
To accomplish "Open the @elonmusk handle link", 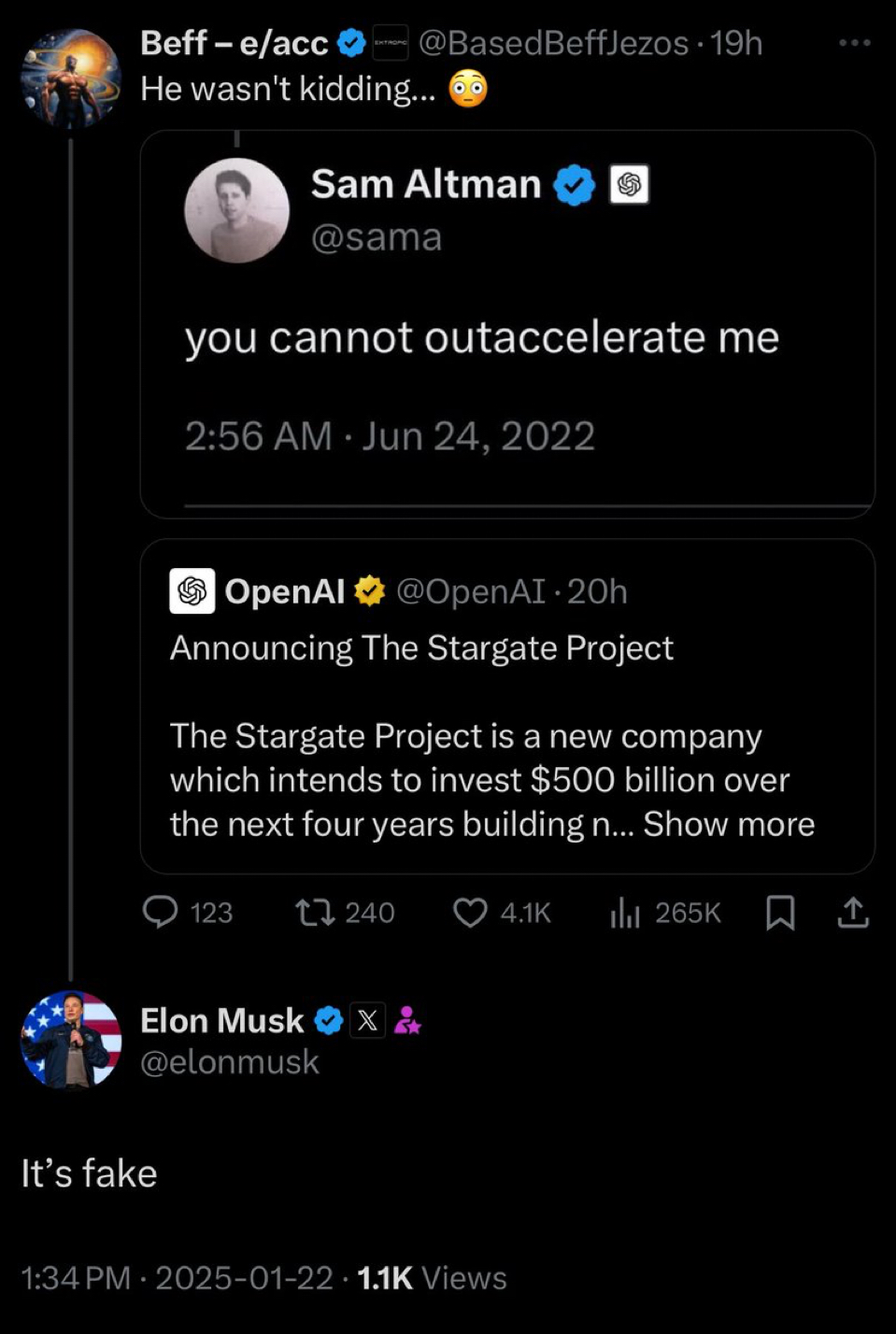I will tap(229, 1062).
